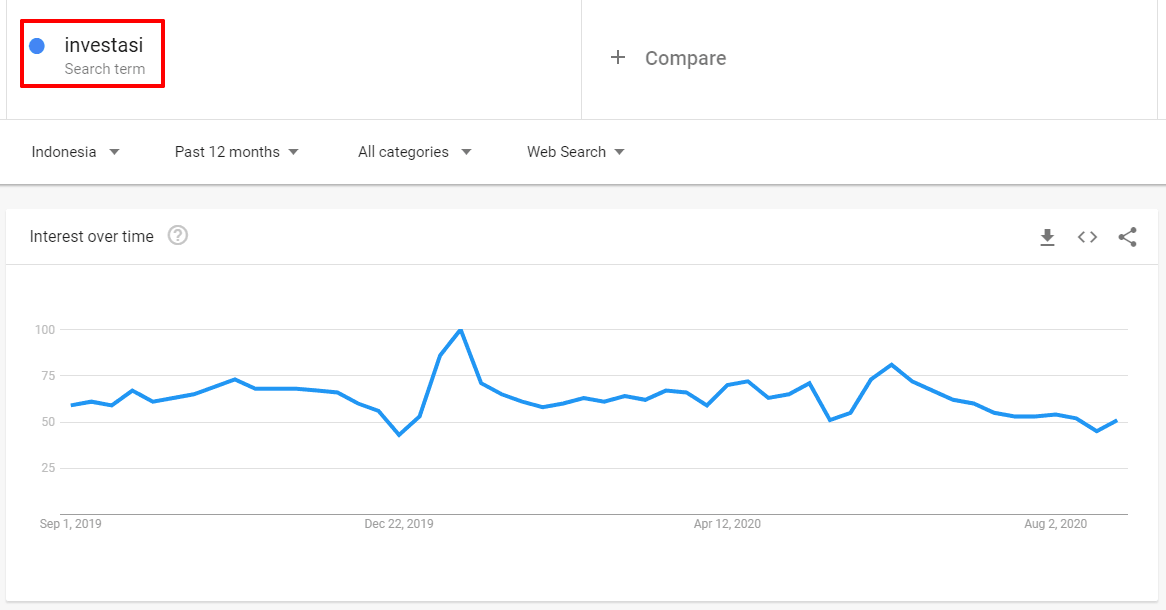Expand the Past 12 months dropdown

click(x=236, y=152)
